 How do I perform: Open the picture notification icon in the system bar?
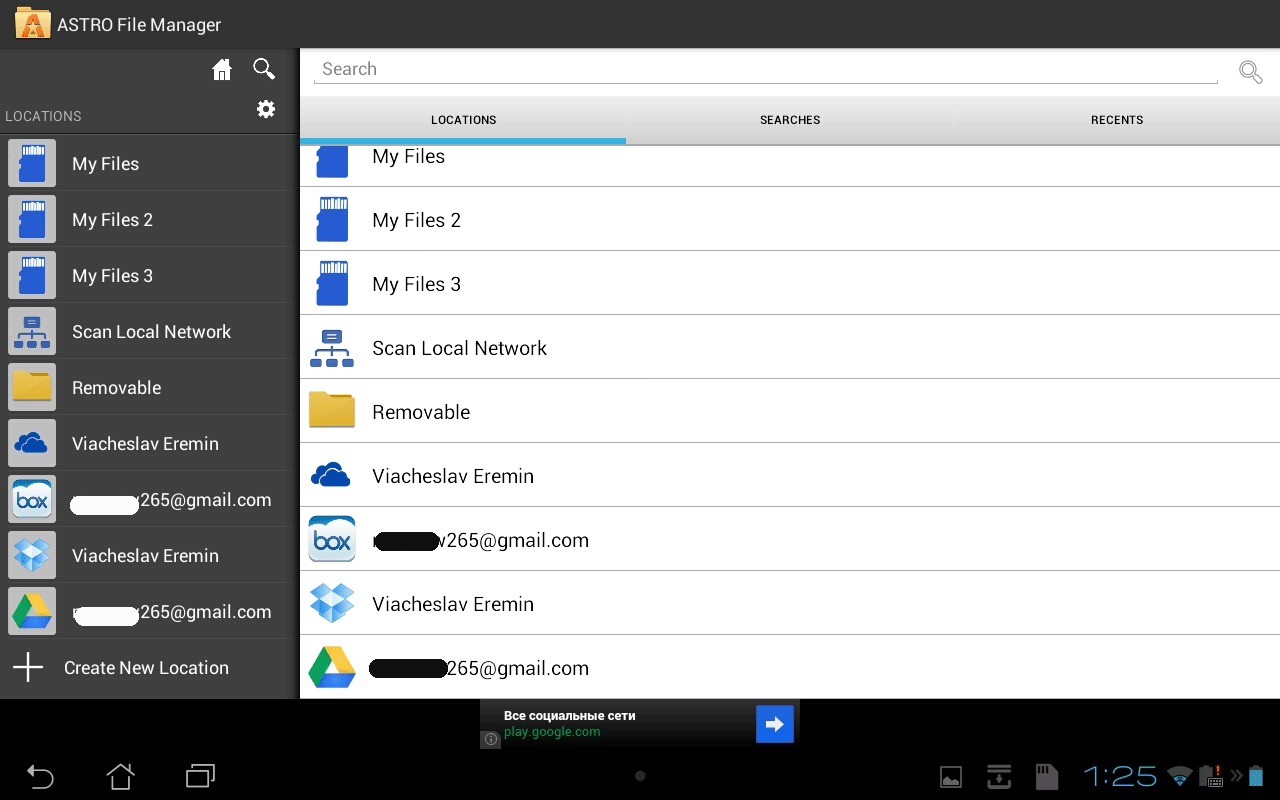click(x=951, y=777)
